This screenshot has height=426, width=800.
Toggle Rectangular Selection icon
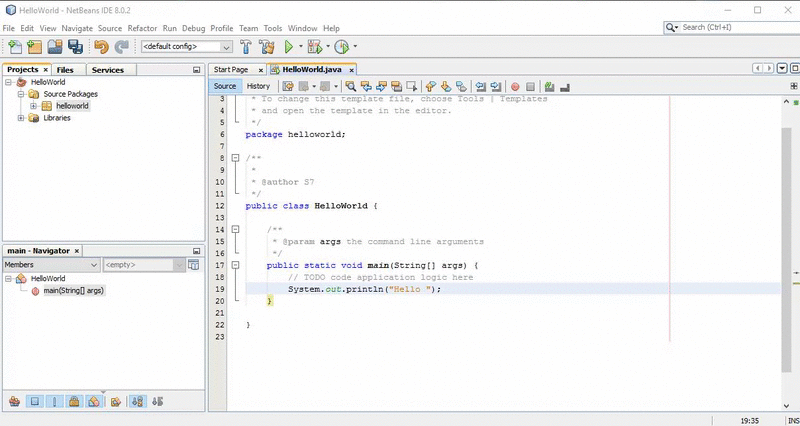pos(412,86)
